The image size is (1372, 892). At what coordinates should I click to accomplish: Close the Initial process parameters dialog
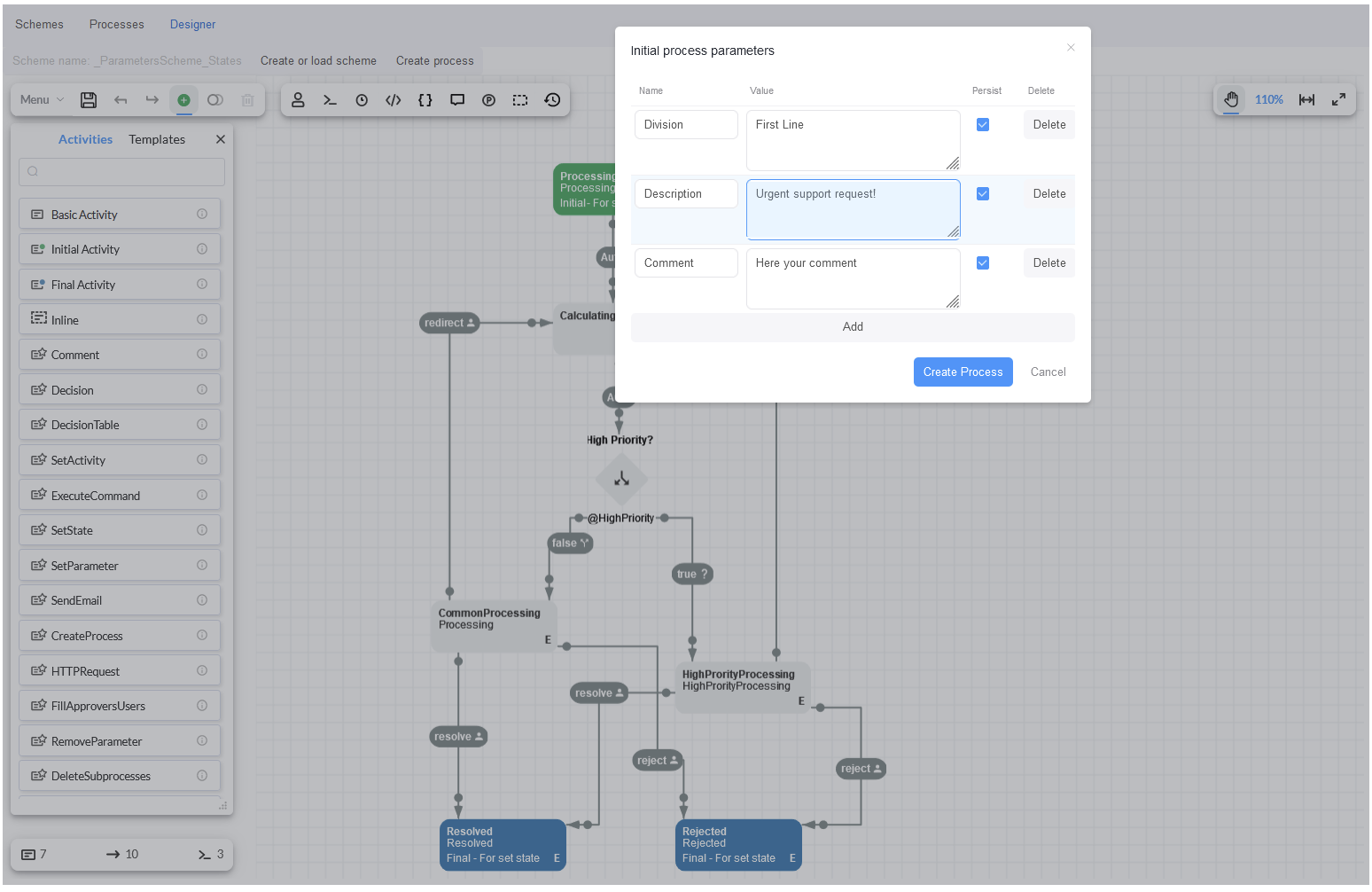1071,48
